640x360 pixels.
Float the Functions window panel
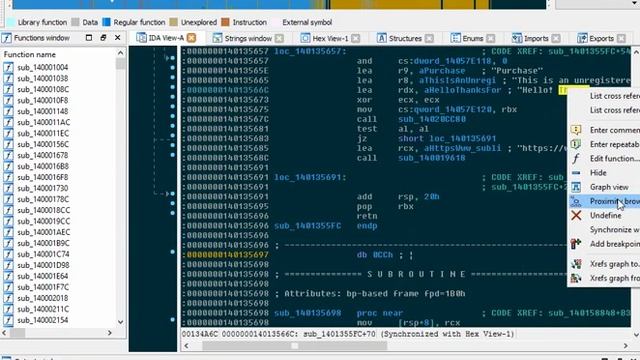(103, 38)
